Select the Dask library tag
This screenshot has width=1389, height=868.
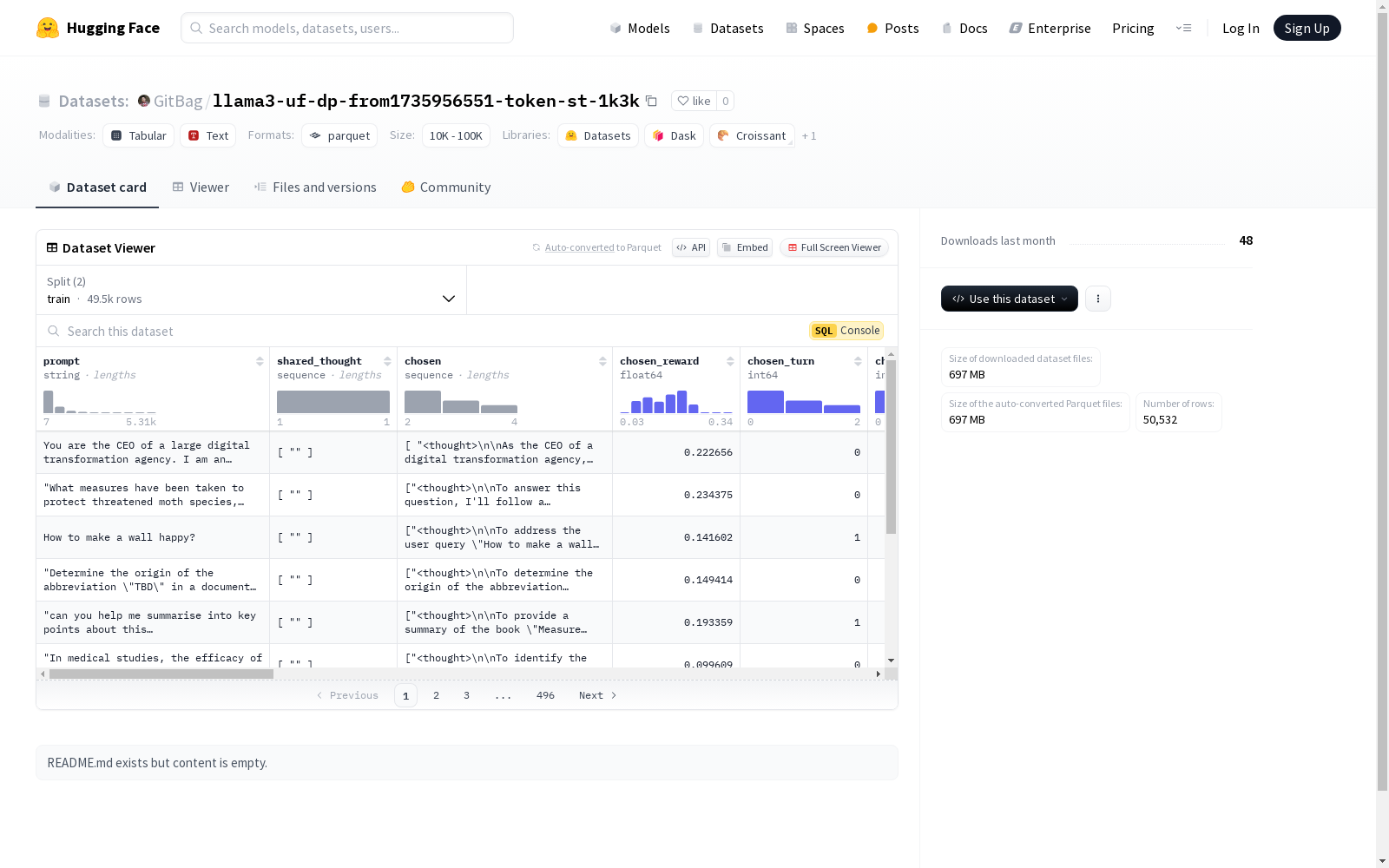[674, 135]
